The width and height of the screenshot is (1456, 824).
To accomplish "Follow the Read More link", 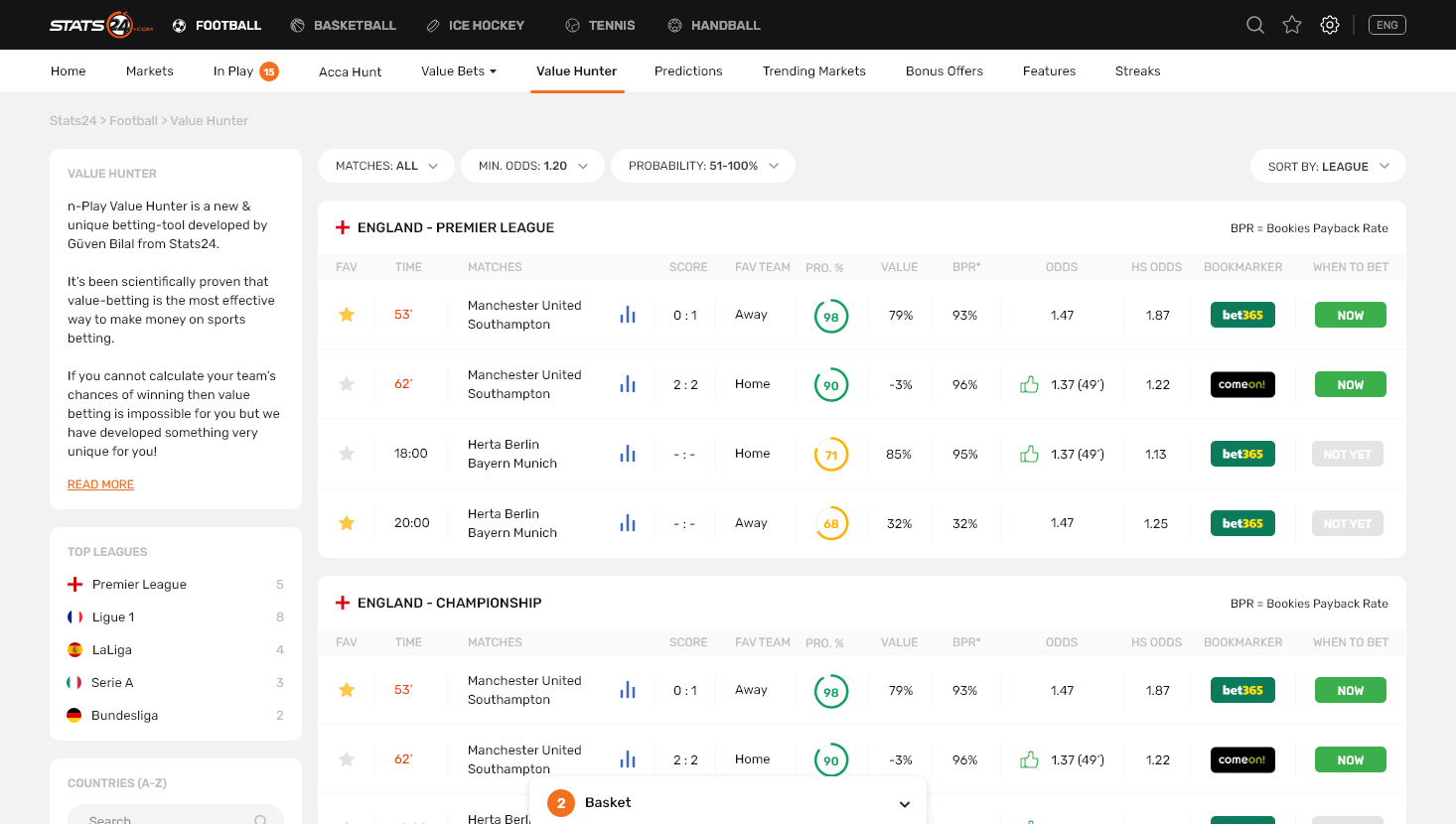I will (x=100, y=484).
